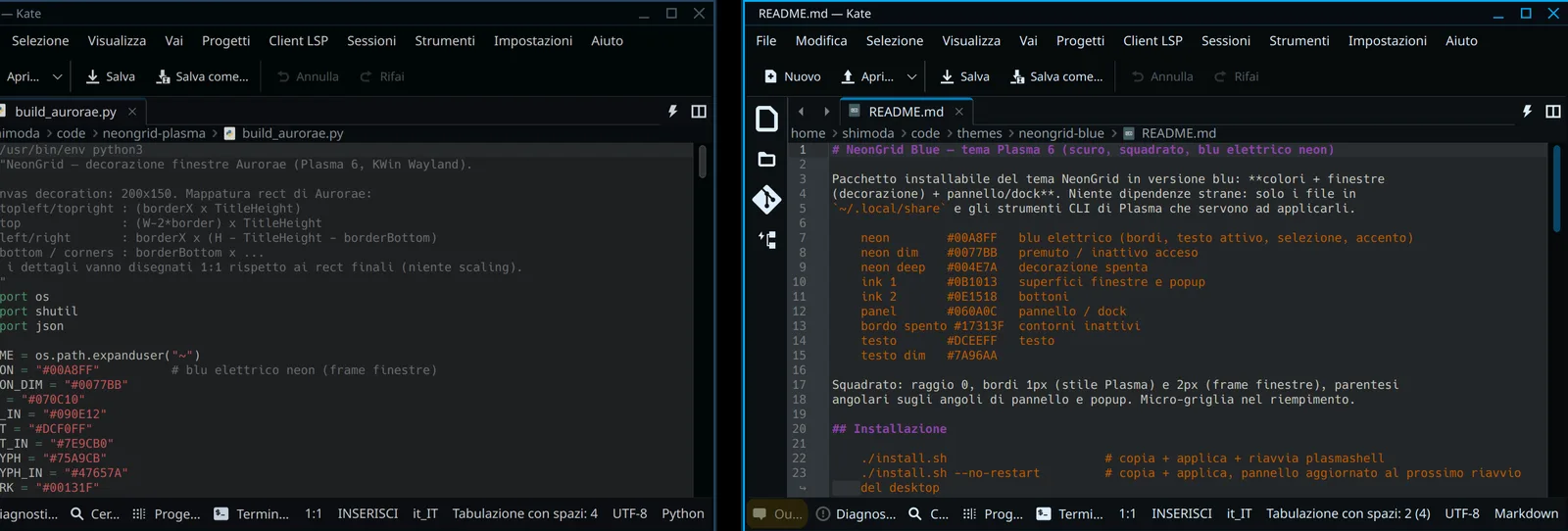Open the Git sidebar panel
Image resolution: width=1568 pixels, height=531 pixels.
tap(766, 200)
